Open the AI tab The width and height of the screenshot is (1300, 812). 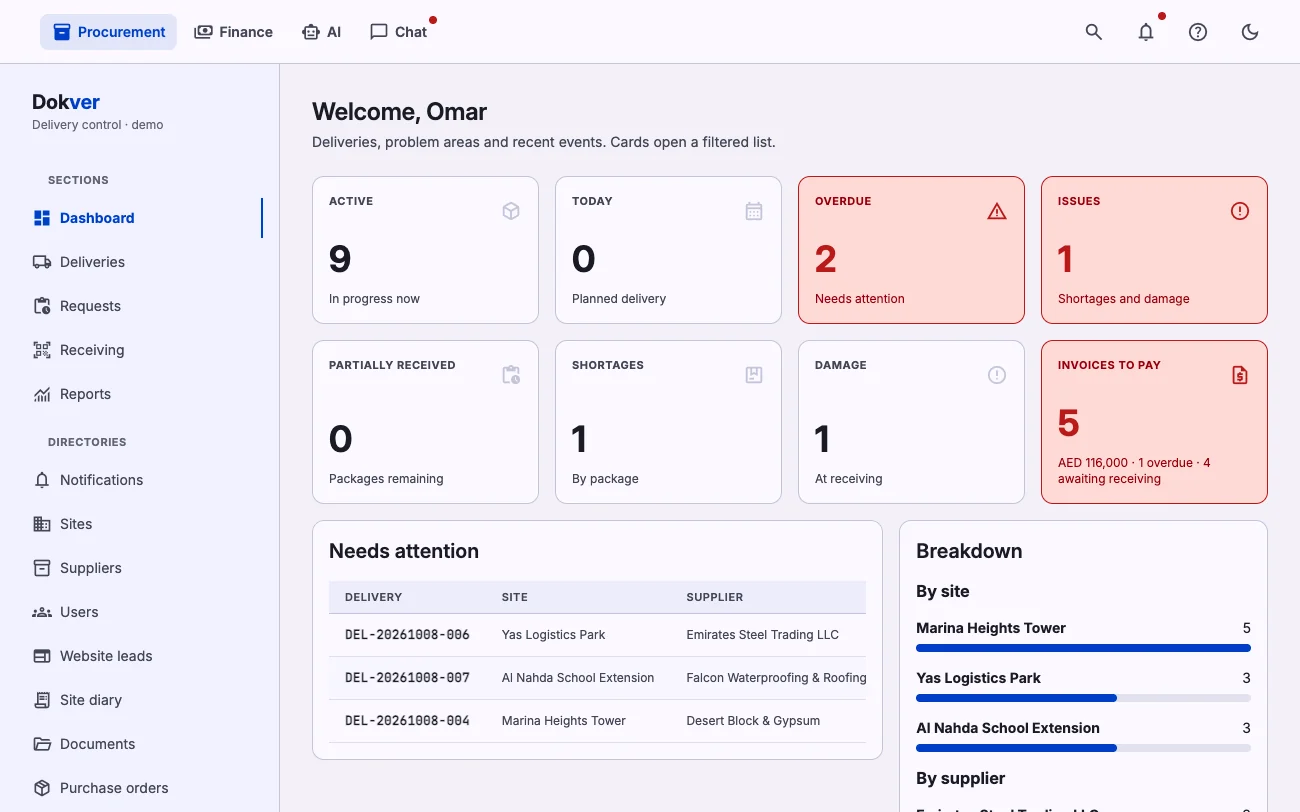(321, 32)
